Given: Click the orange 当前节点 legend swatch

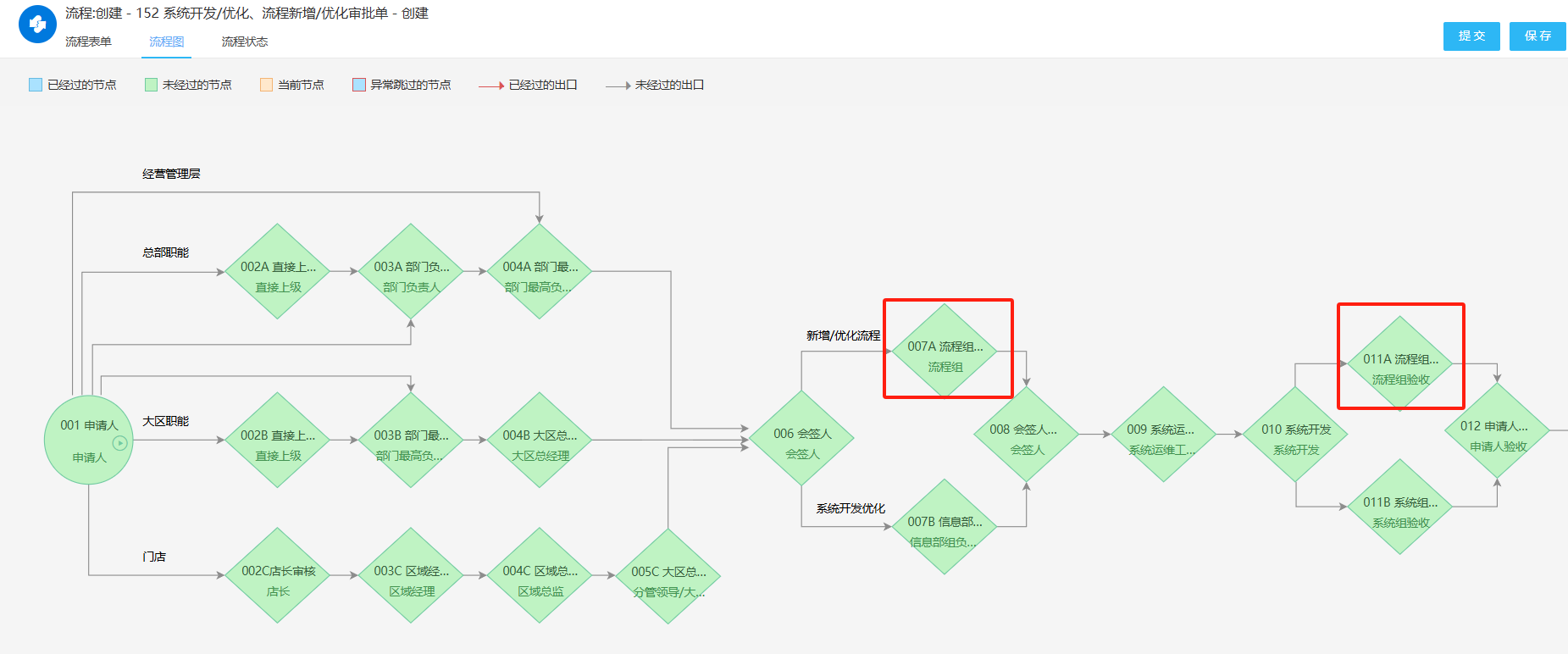Looking at the screenshot, I should (266, 85).
